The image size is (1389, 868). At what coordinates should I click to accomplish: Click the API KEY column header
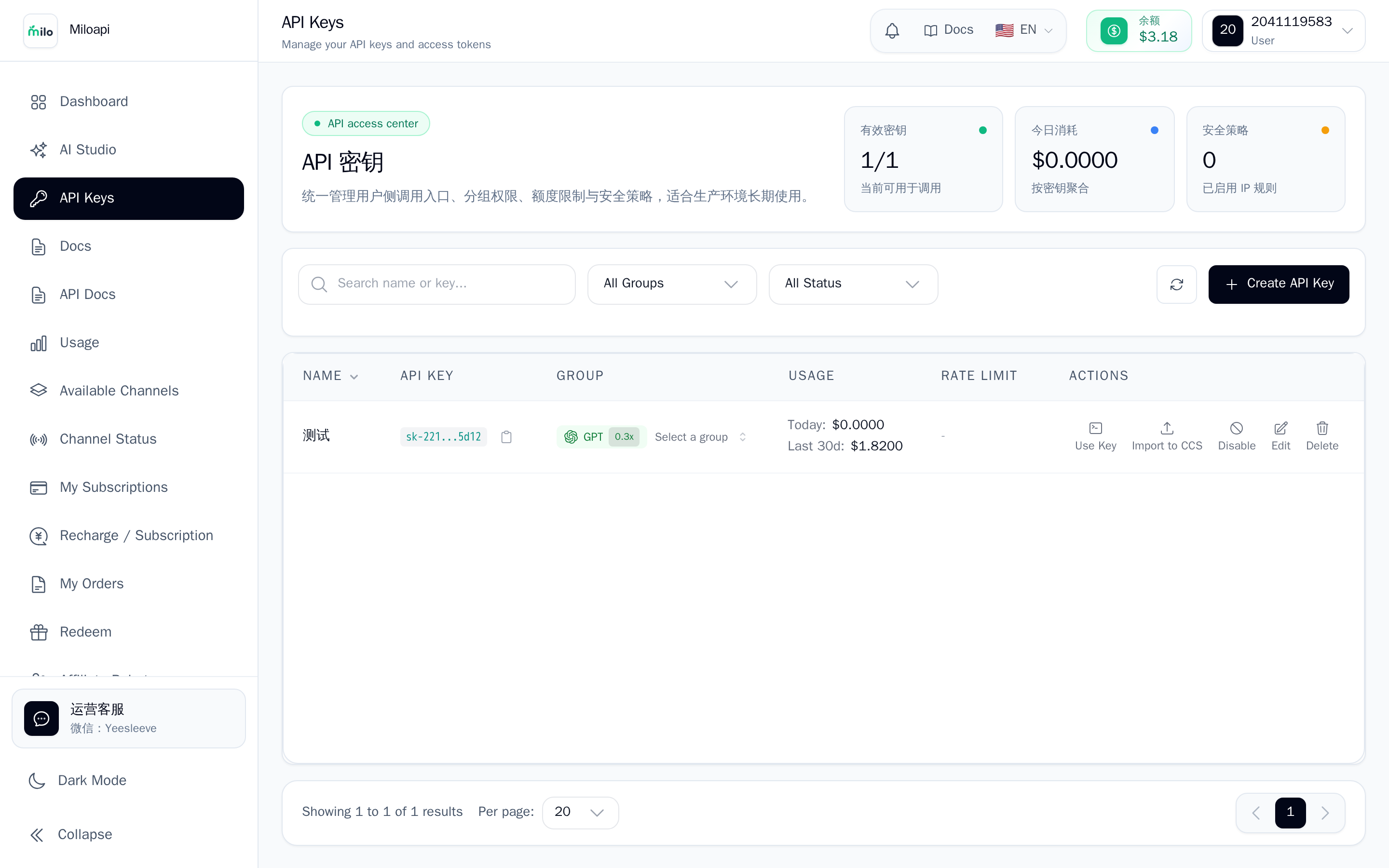pyautogui.click(x=426, y=376)
